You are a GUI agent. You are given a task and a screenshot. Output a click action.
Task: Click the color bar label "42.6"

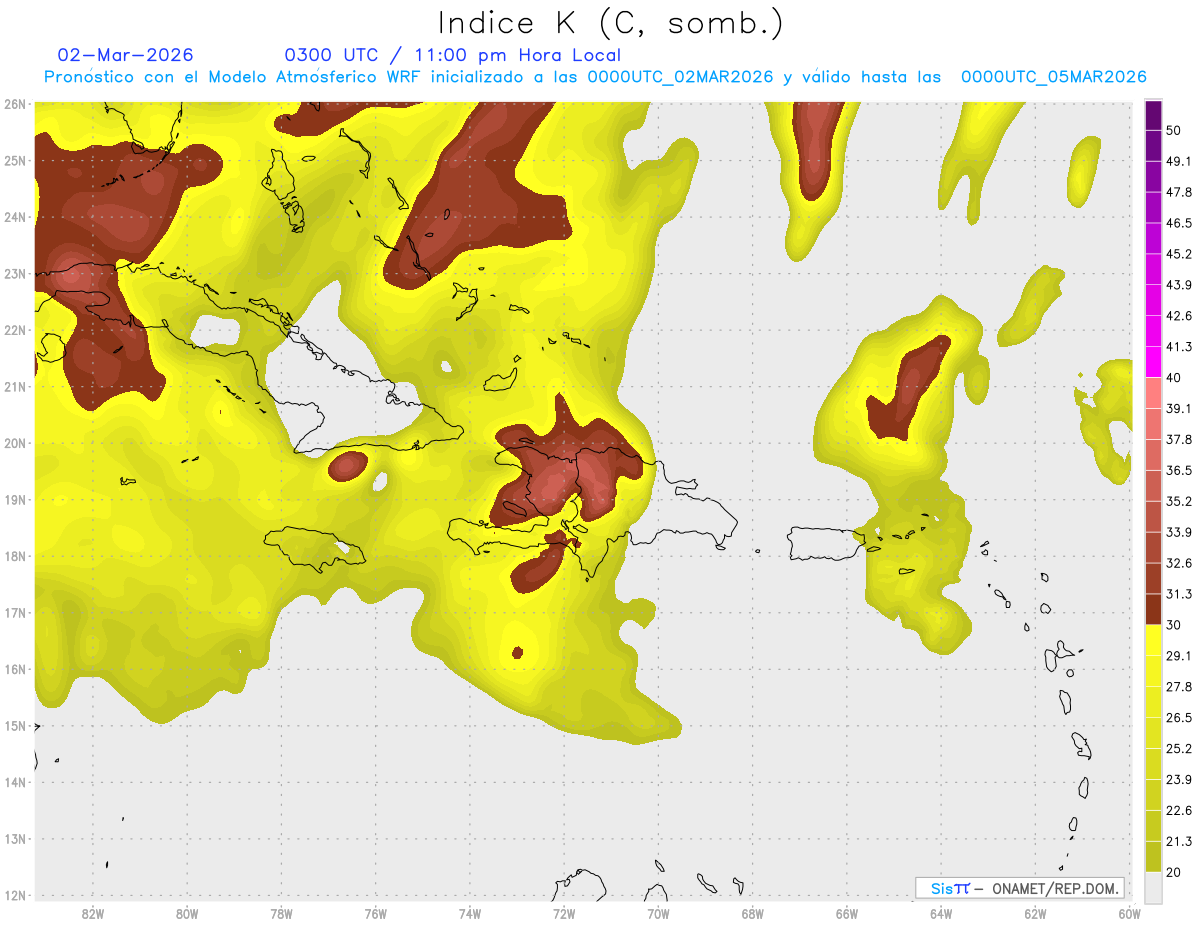click(1180, 316)
